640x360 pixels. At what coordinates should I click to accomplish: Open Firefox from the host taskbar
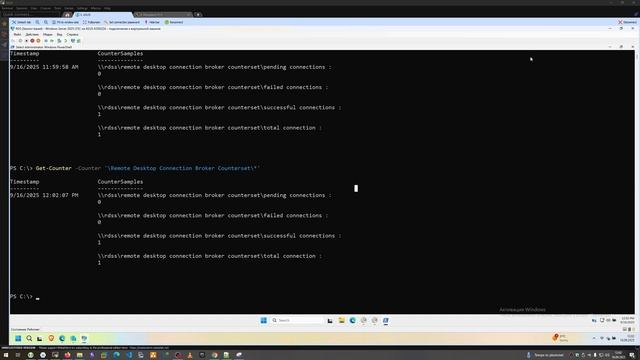tap(67, 356)
